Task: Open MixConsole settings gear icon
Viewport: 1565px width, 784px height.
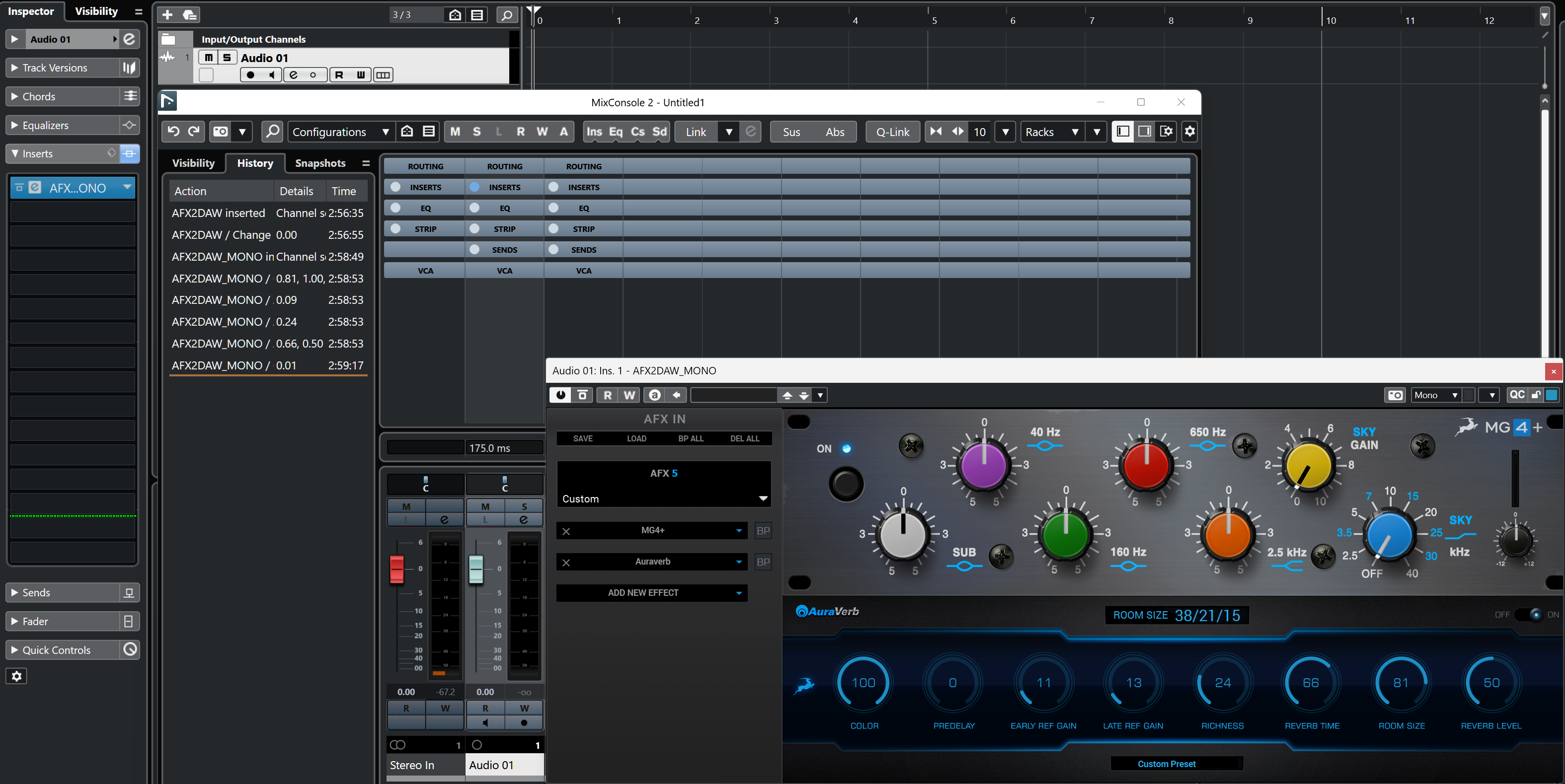Action: click(x=1189, y=131)
